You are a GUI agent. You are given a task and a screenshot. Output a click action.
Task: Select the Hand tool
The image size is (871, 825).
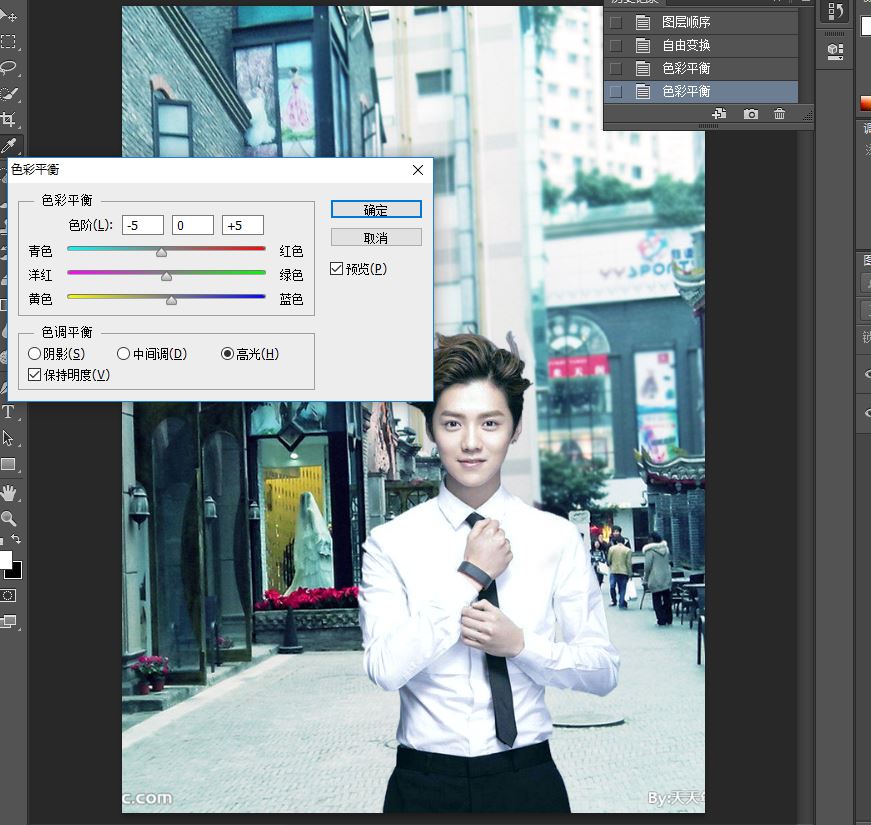click(x=8, y=492)
